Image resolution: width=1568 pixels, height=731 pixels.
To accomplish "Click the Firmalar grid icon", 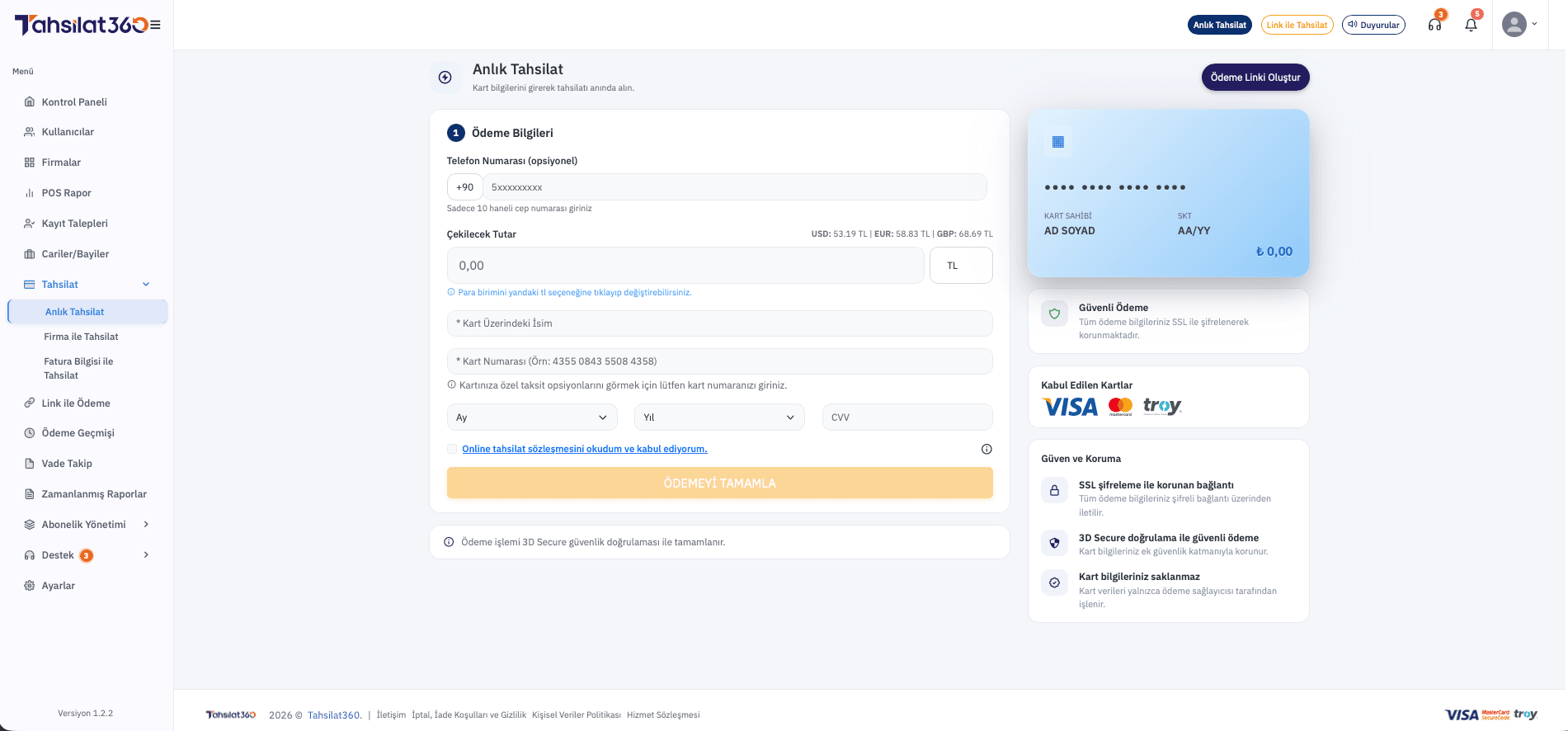I will [x=30, y=163].
